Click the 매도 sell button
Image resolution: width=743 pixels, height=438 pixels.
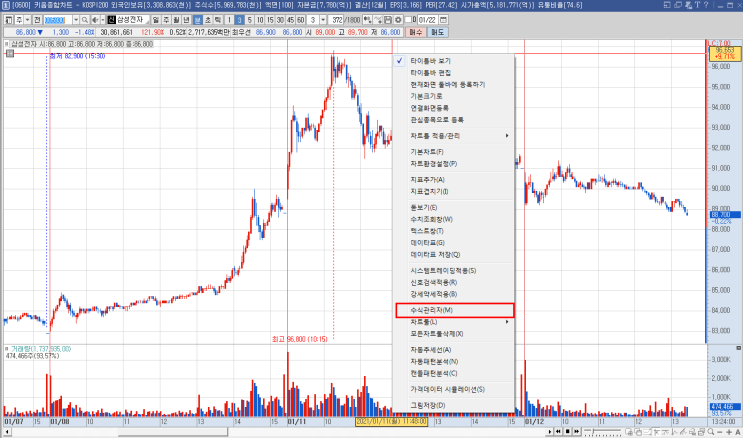[x=437, y=32]
